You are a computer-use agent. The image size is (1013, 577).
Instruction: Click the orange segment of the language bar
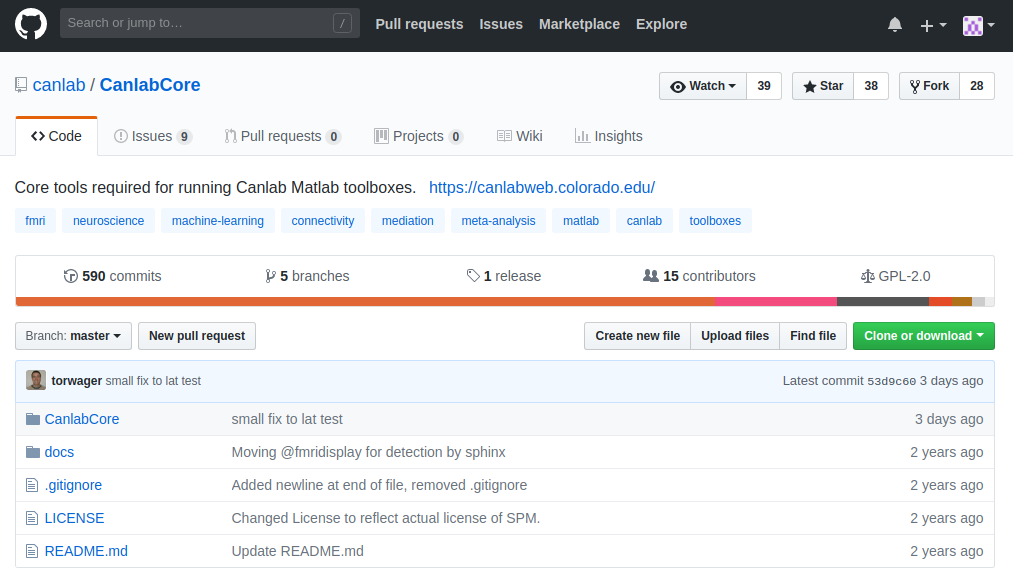click(365, 302)
